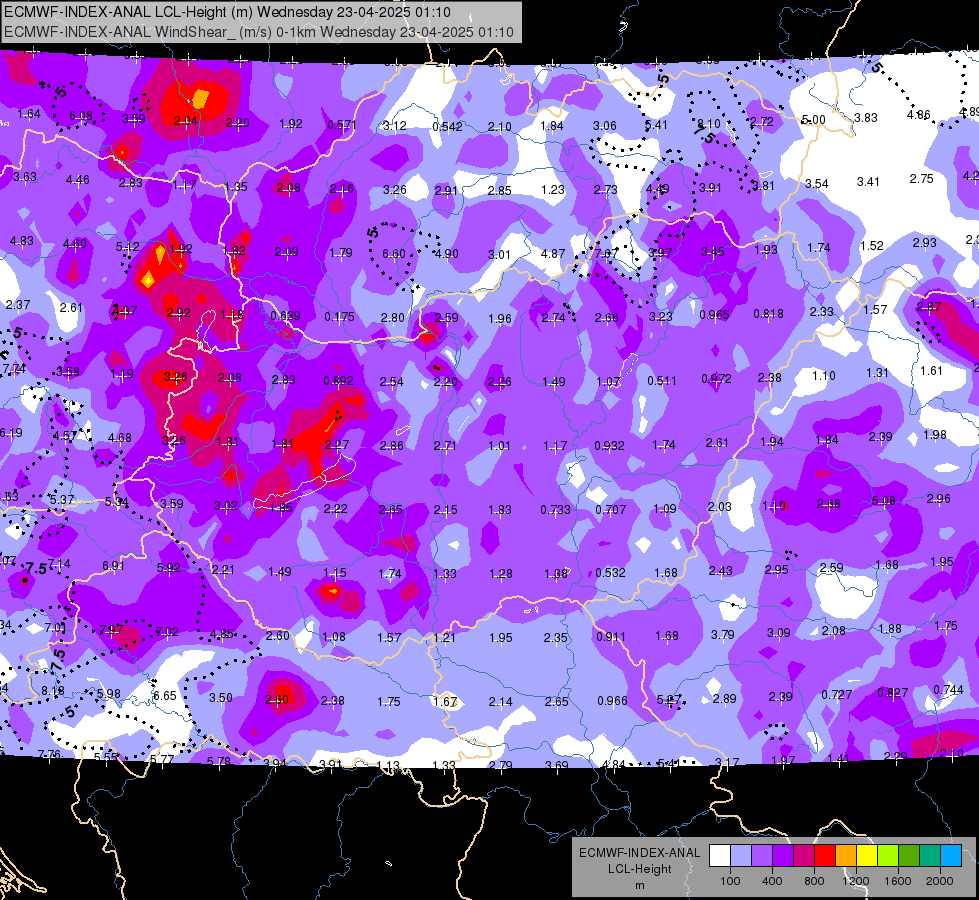
Task: Click the wind shear value '3.54'
Action: (817, 184)
